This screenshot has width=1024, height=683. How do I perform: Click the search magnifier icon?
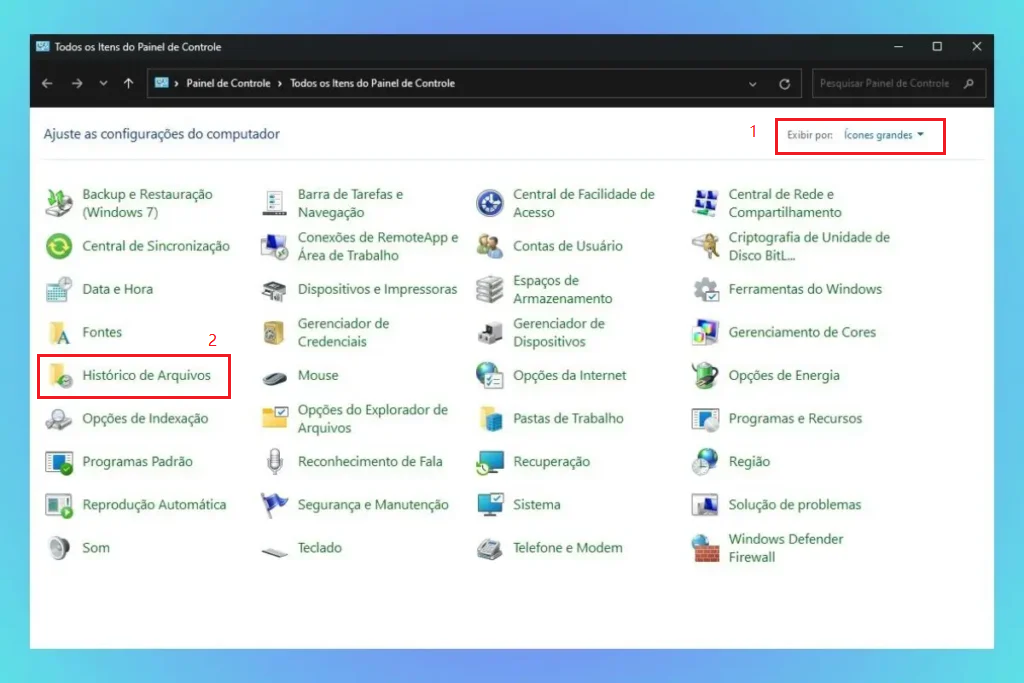coord(969,84)
